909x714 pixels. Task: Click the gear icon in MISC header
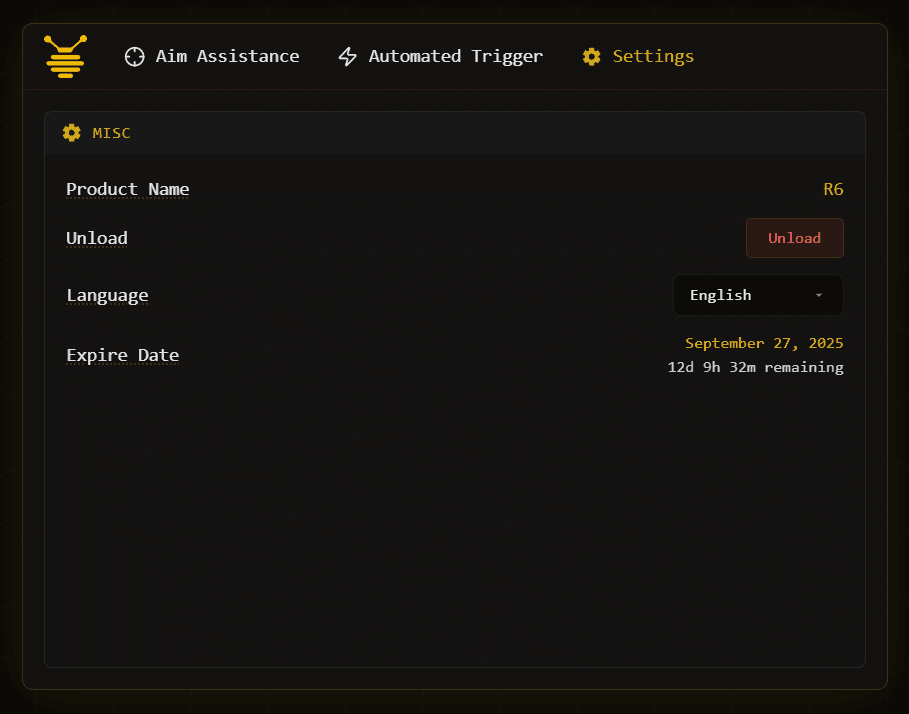point(71,133)
